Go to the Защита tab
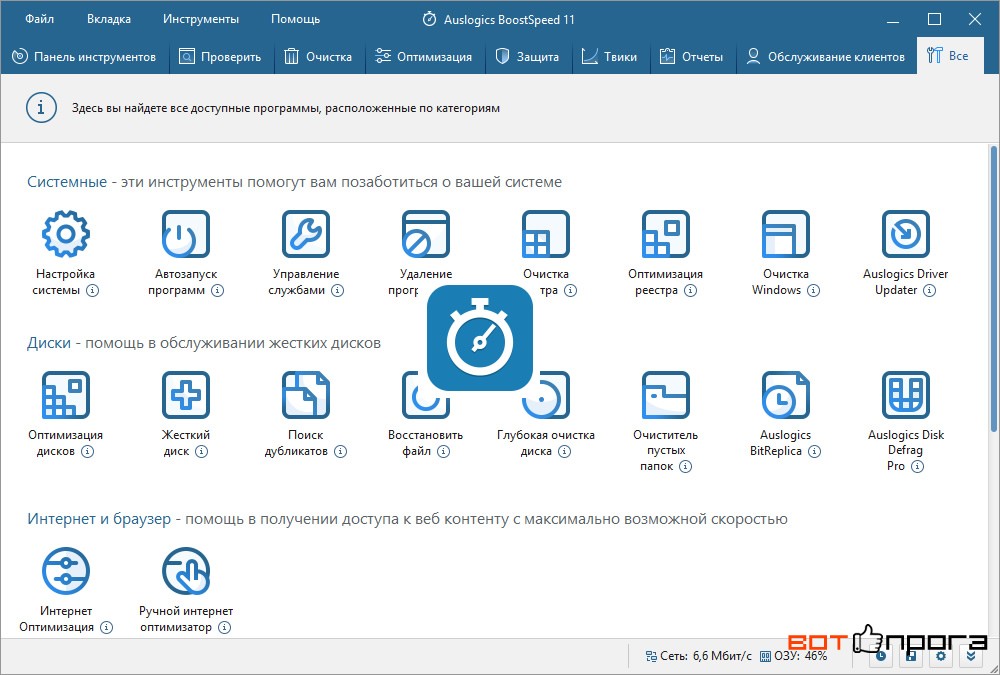The height and width of the screenshot is (675, 1000). pyautogui.click(x=527, y=57)
